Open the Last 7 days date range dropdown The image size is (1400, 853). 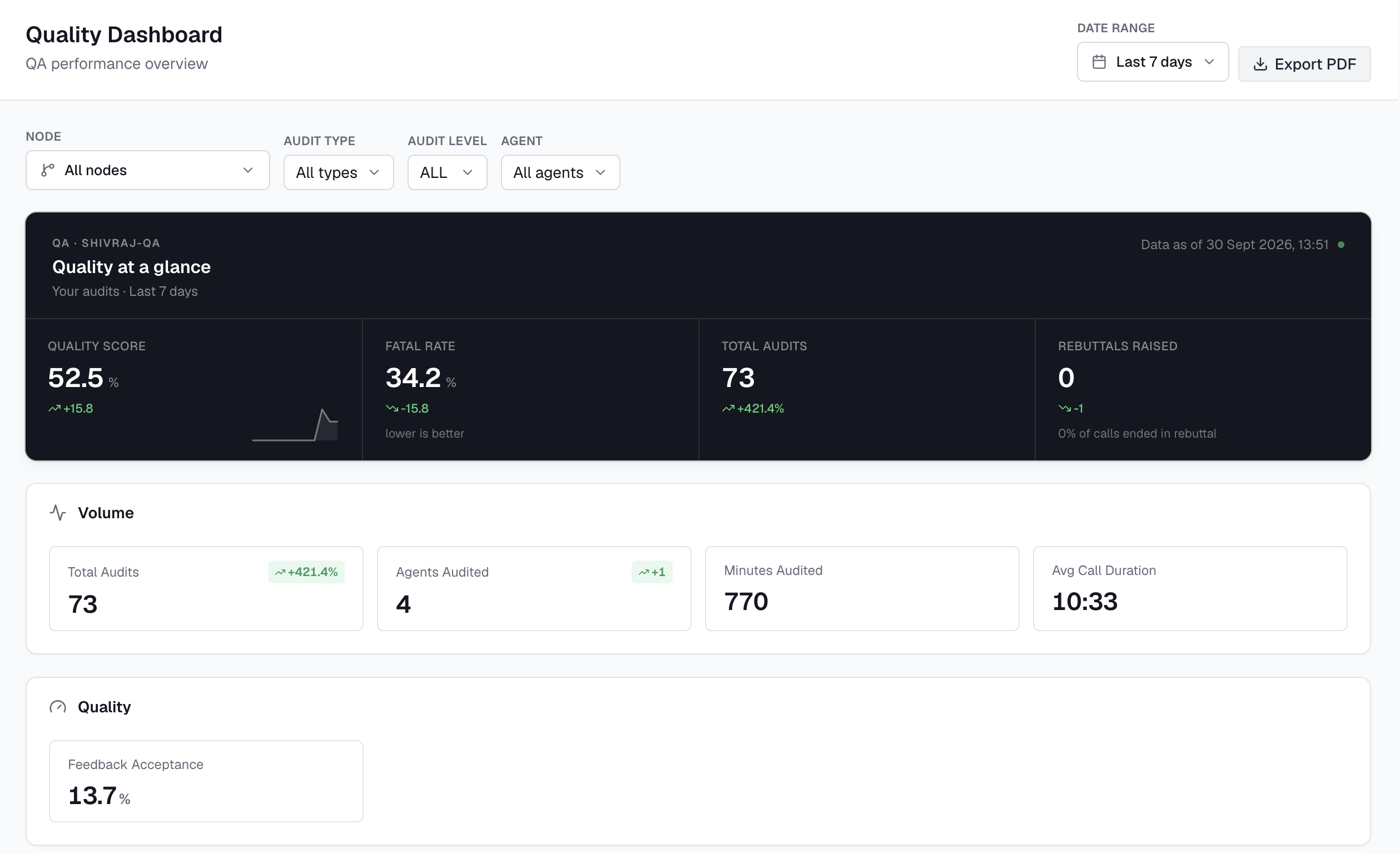1152,61
